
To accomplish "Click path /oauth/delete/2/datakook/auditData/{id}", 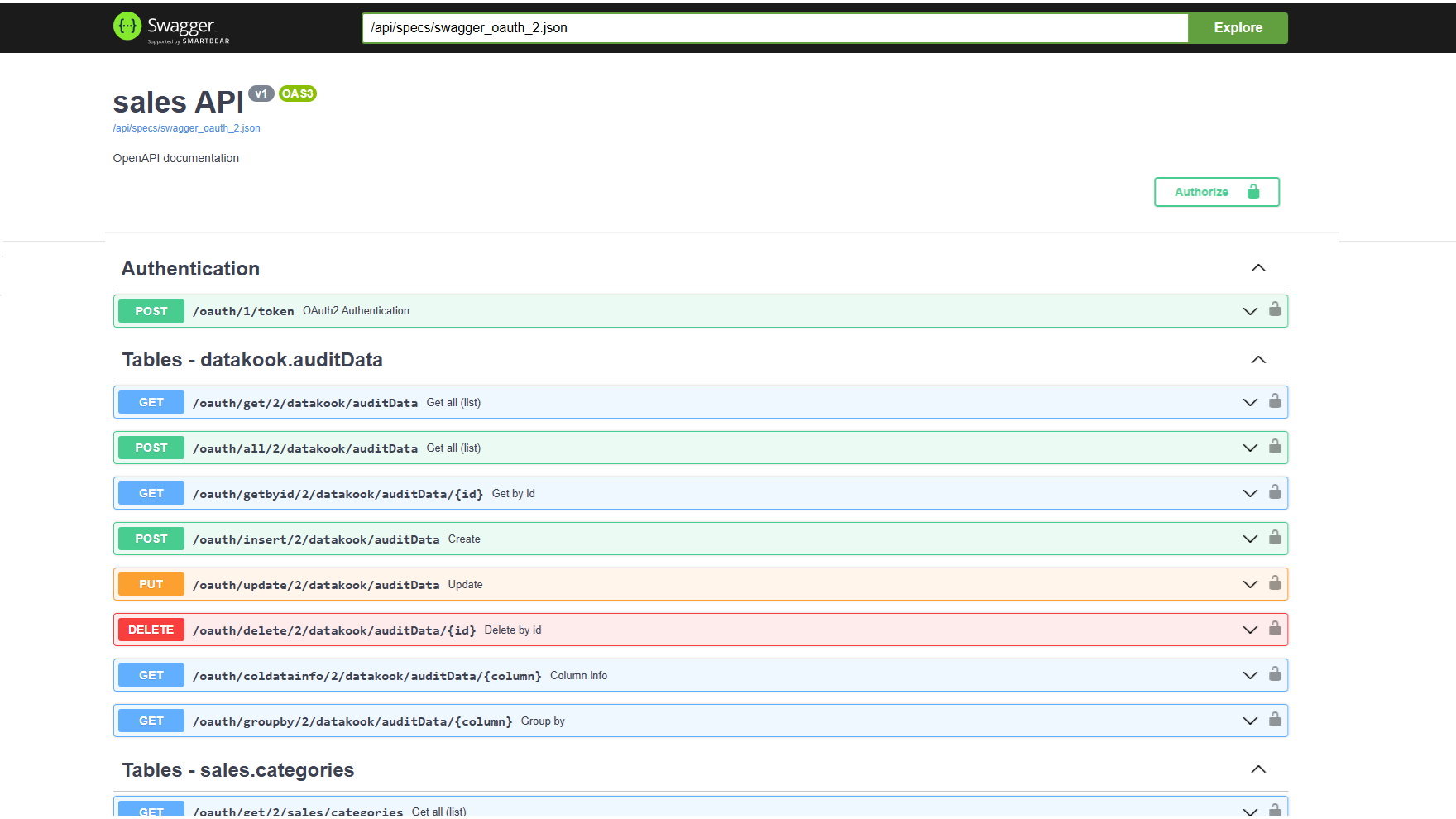I will (334, 630).
